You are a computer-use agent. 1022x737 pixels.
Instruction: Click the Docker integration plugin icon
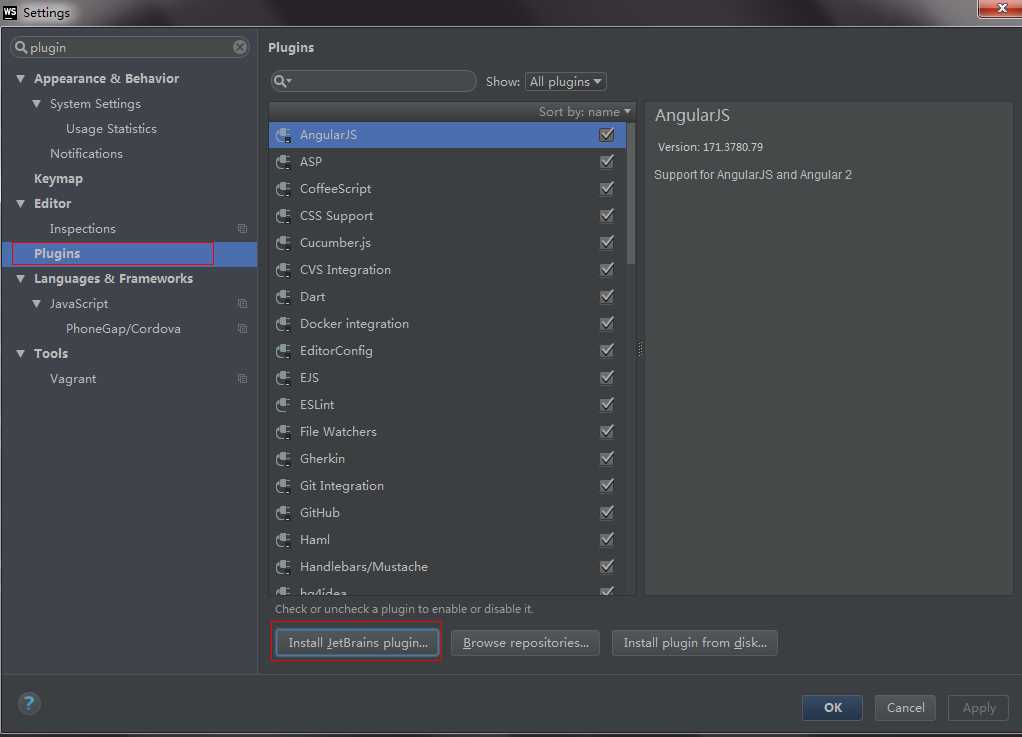[284, 324]
